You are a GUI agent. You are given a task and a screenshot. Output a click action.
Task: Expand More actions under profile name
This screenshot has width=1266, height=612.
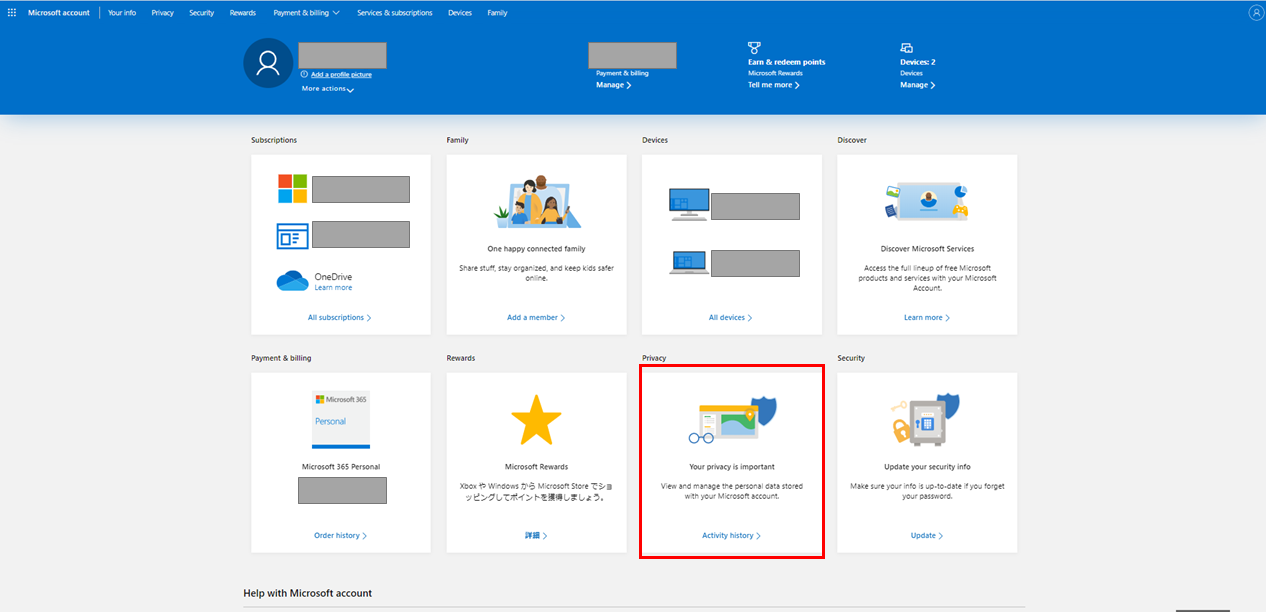click(x=328, y=89)
